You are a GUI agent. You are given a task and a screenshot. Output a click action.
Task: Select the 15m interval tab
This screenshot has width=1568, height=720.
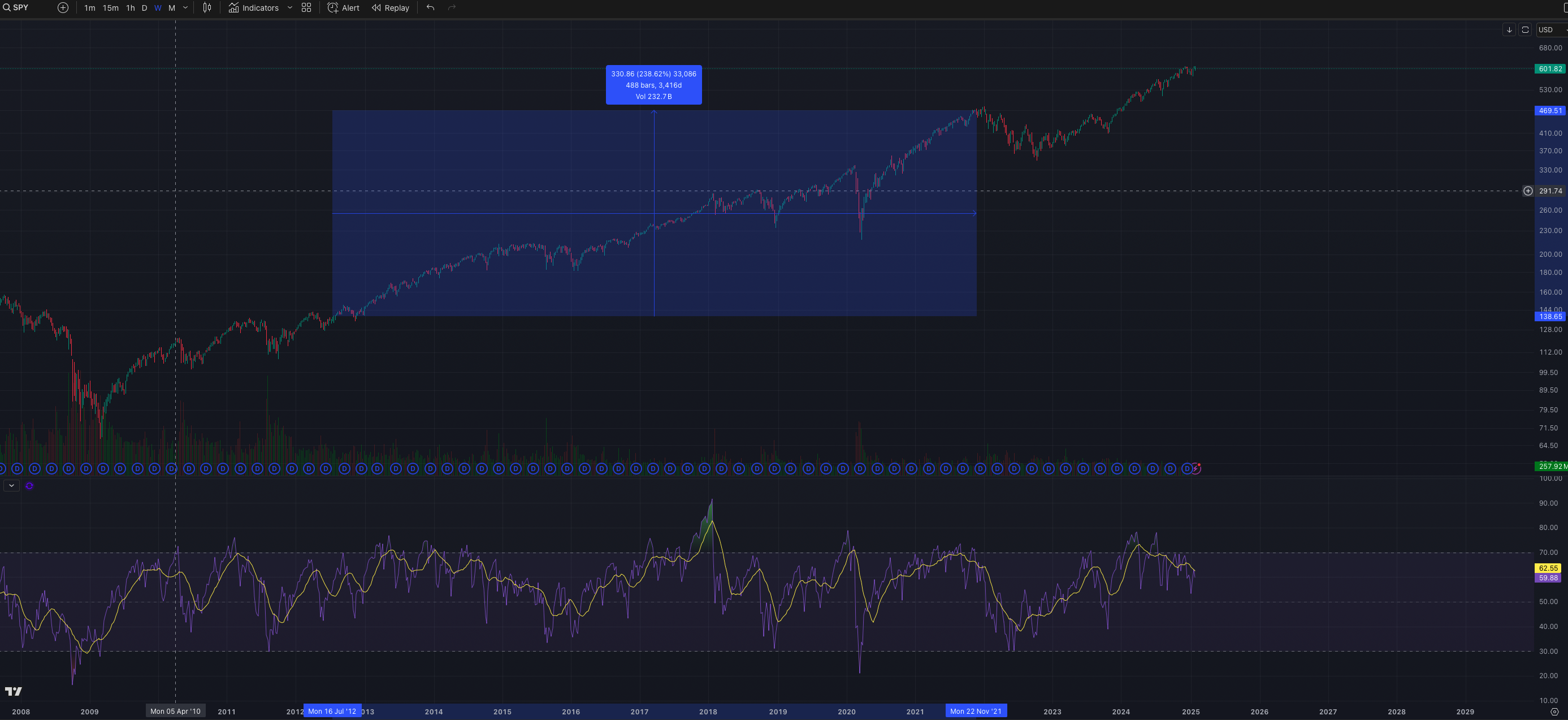(110, 8)
